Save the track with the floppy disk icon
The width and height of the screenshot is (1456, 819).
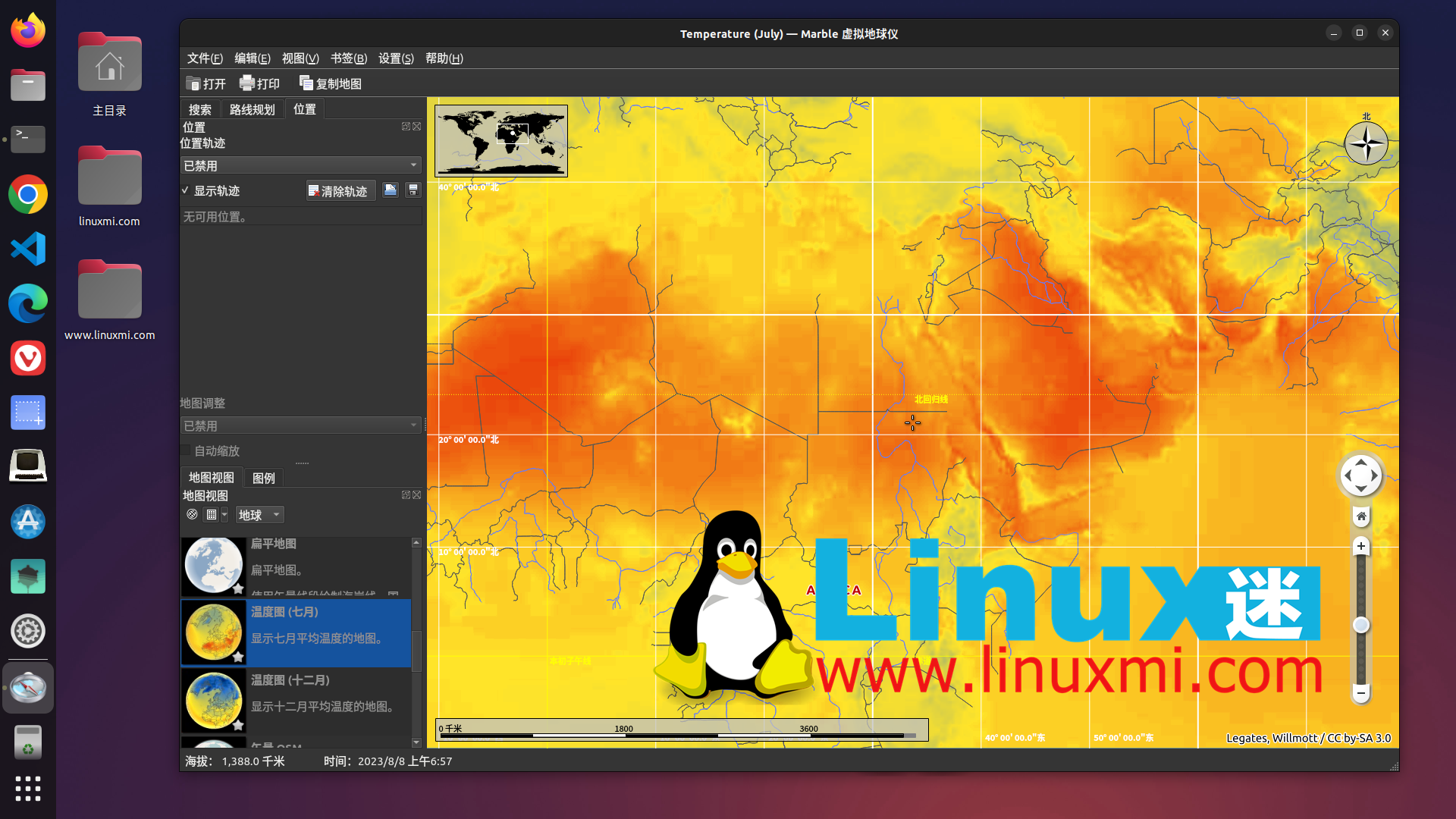coord(413,190)
